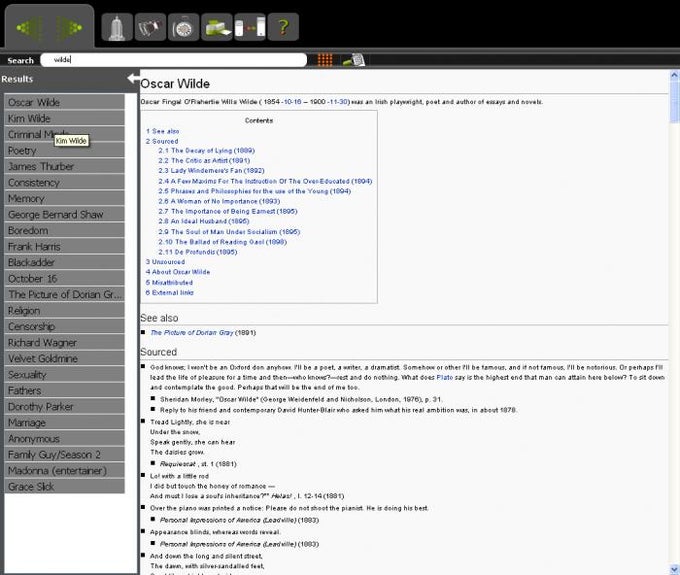Print the page with the printer icon
This screenshot has width=680, height=575.
(x=217, y=27)
